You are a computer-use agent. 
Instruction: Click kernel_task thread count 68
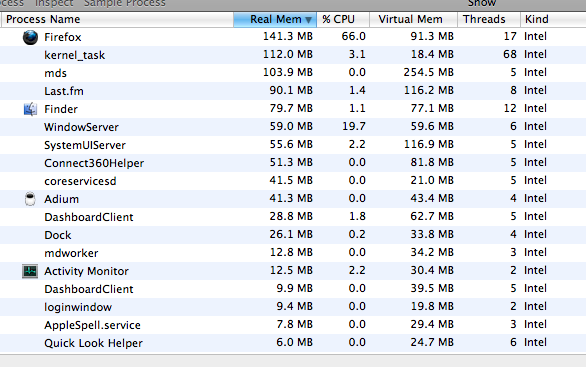click(x=510, y=54)
